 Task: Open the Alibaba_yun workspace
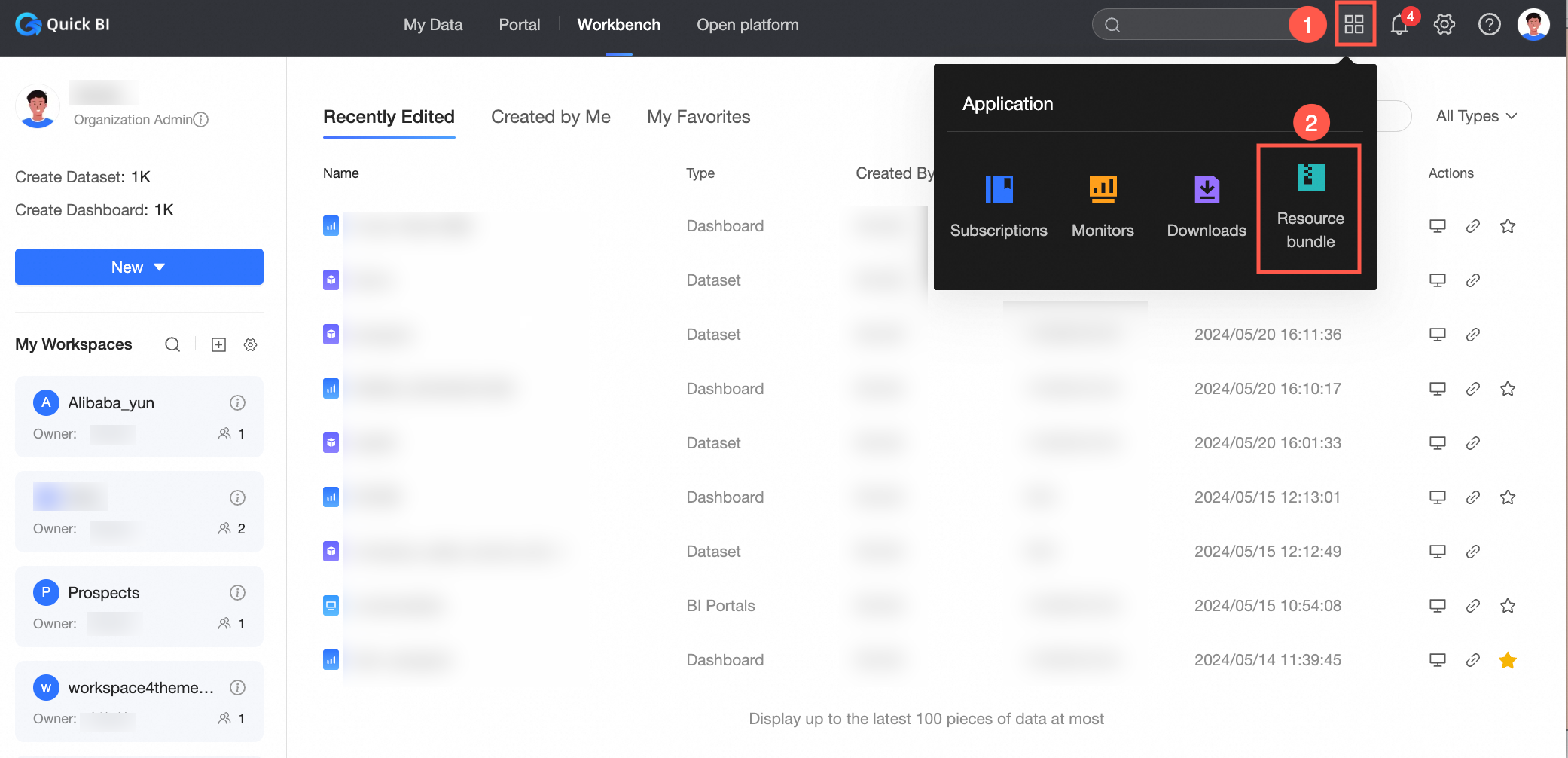coord(111,403)
